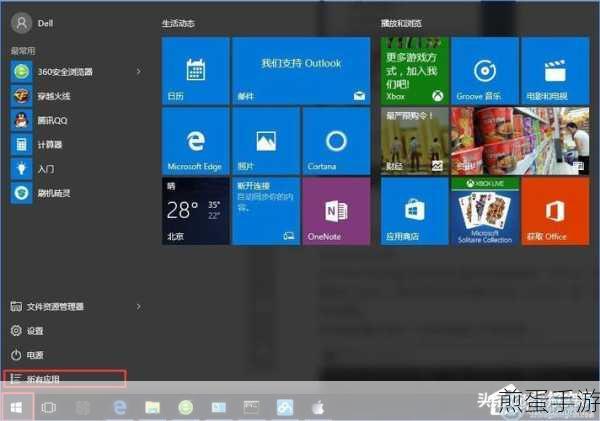Open 360 browser green icon on taskbar
This screenshot has height=421, width=600.
point(186,407)
